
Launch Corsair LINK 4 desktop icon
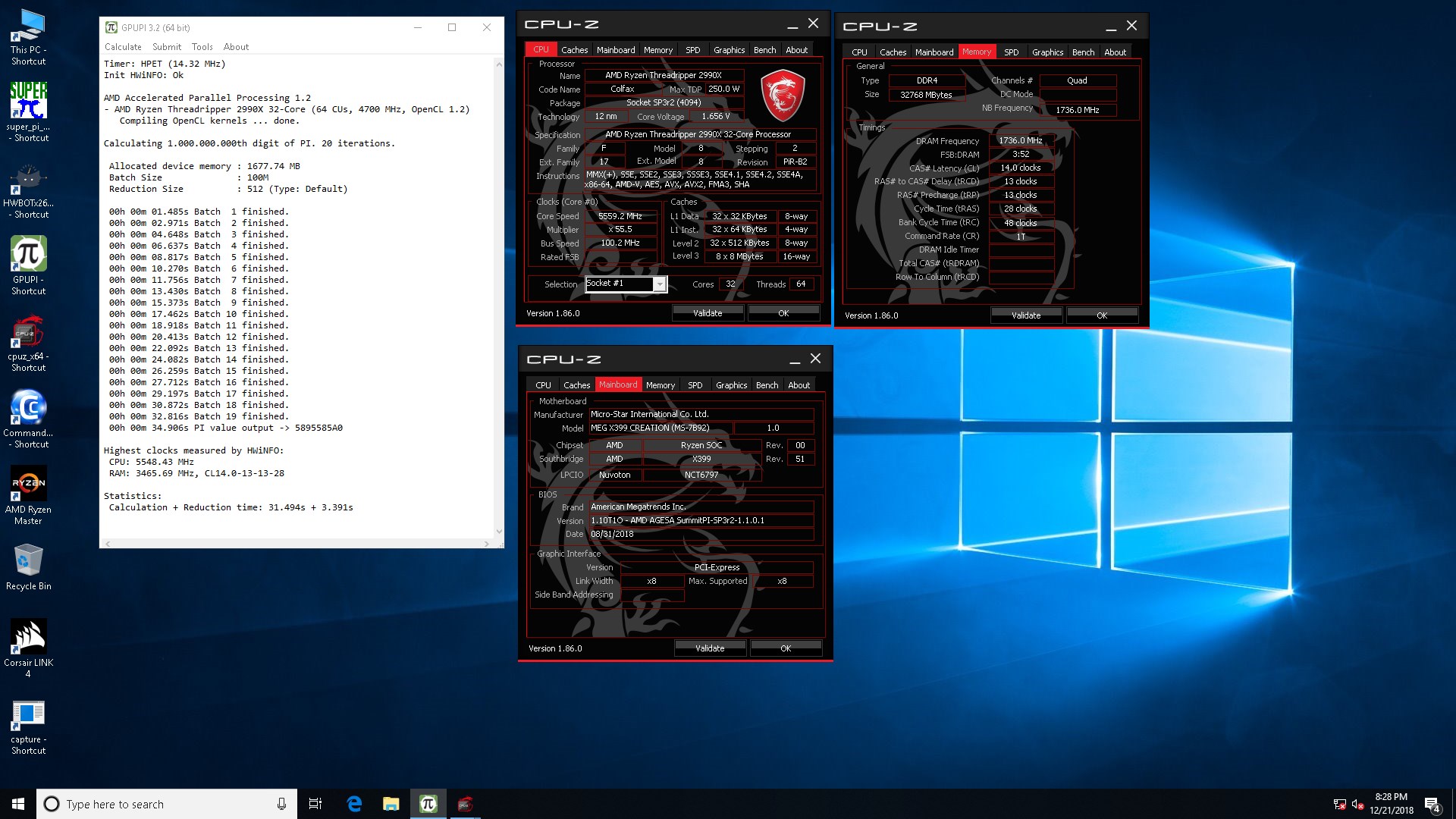[28, 648]
